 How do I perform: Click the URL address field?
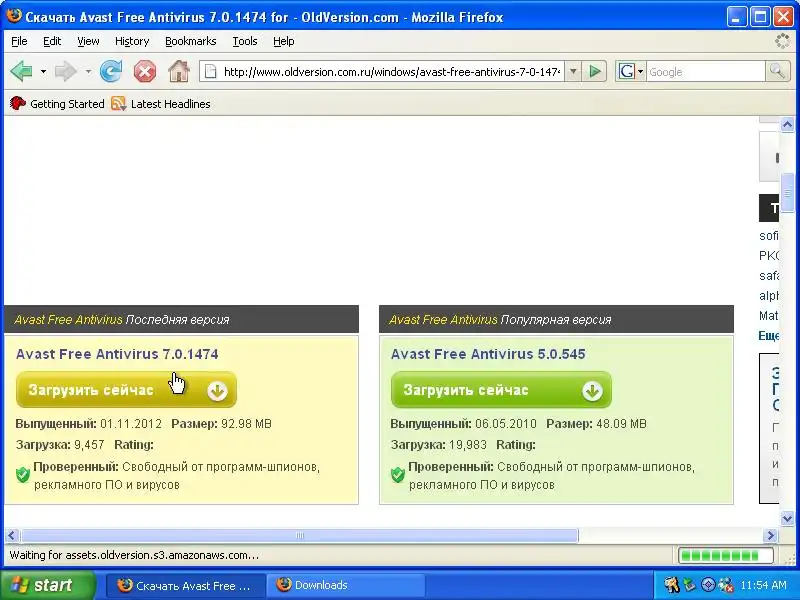click(x=392, y=72)
